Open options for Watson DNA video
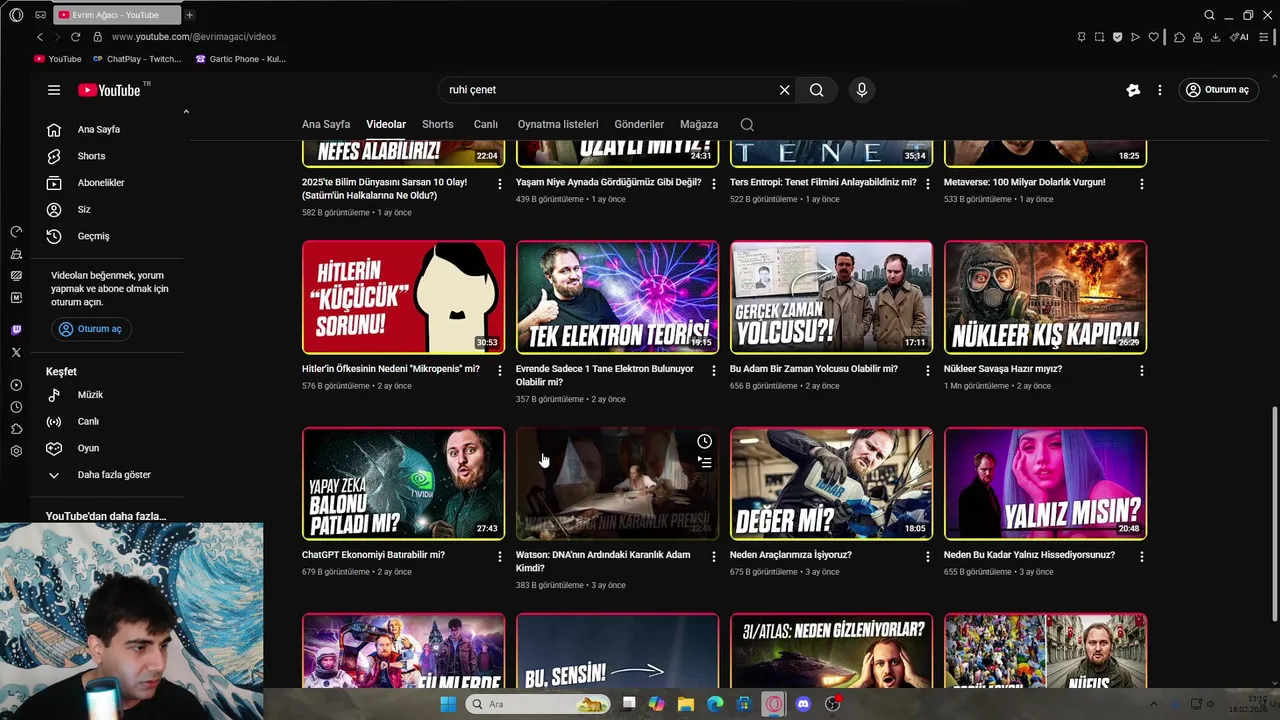Image resolution: width=1280 pixels, height=720 pixels. click(714, 557)
